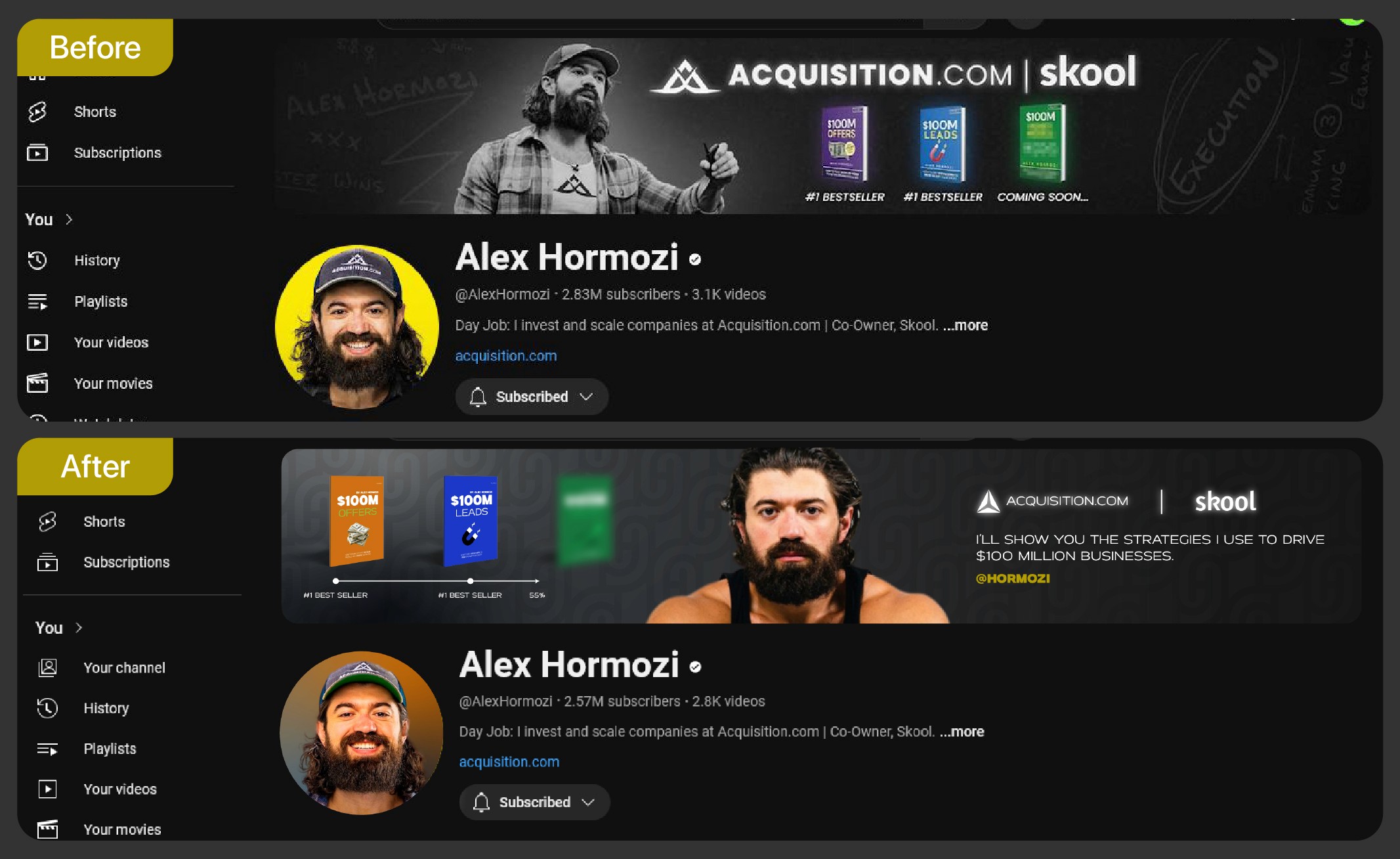This screenshot has width=1400, height=859.
Task: Click the After banner with orange $100M Offers book
Action: (x=820, y=536)
